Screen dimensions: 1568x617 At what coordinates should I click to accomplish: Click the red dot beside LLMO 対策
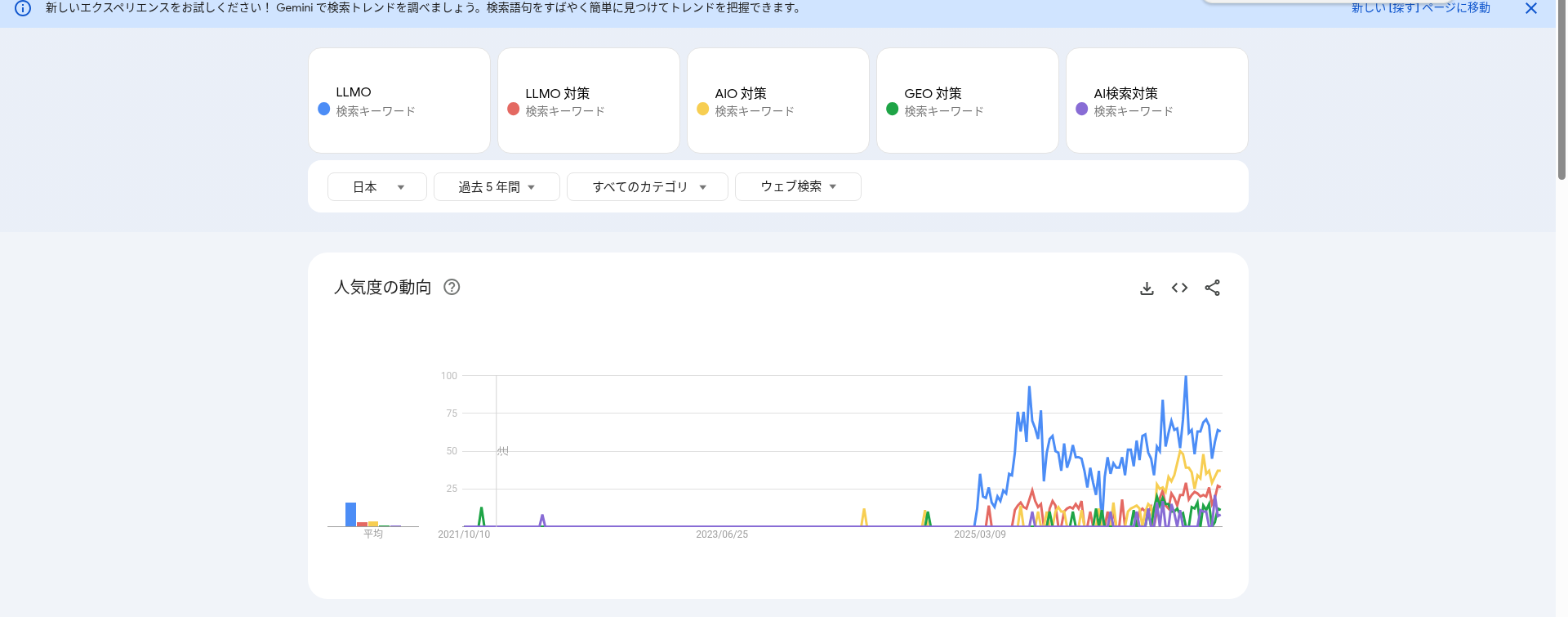pos(513,109)
